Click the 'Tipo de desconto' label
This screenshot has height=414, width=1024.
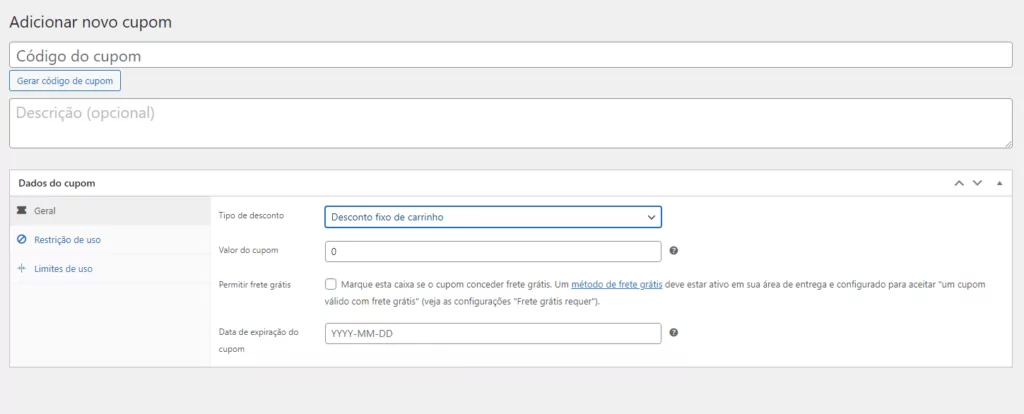tap(251, 215)
